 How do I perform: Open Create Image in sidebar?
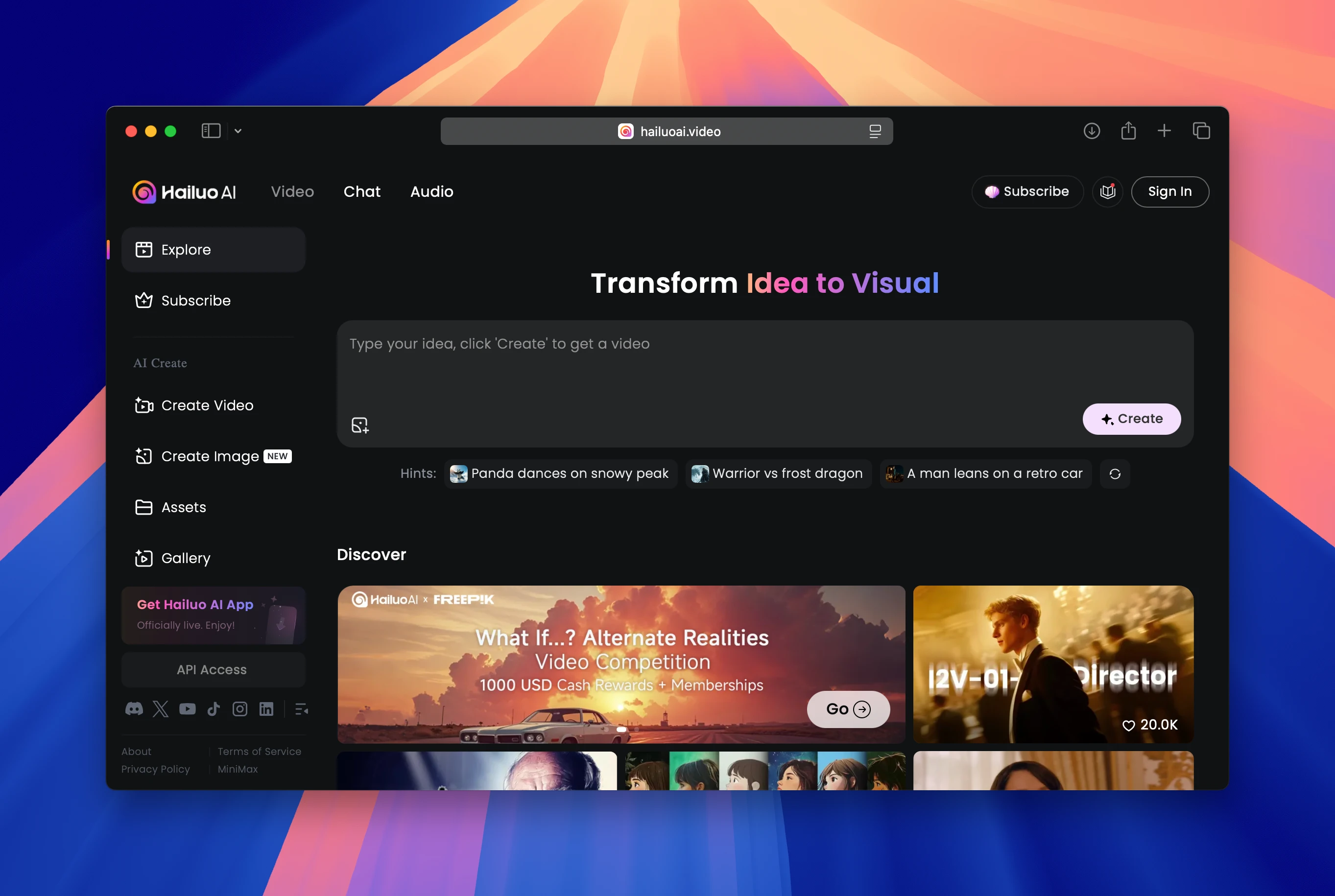210,456
